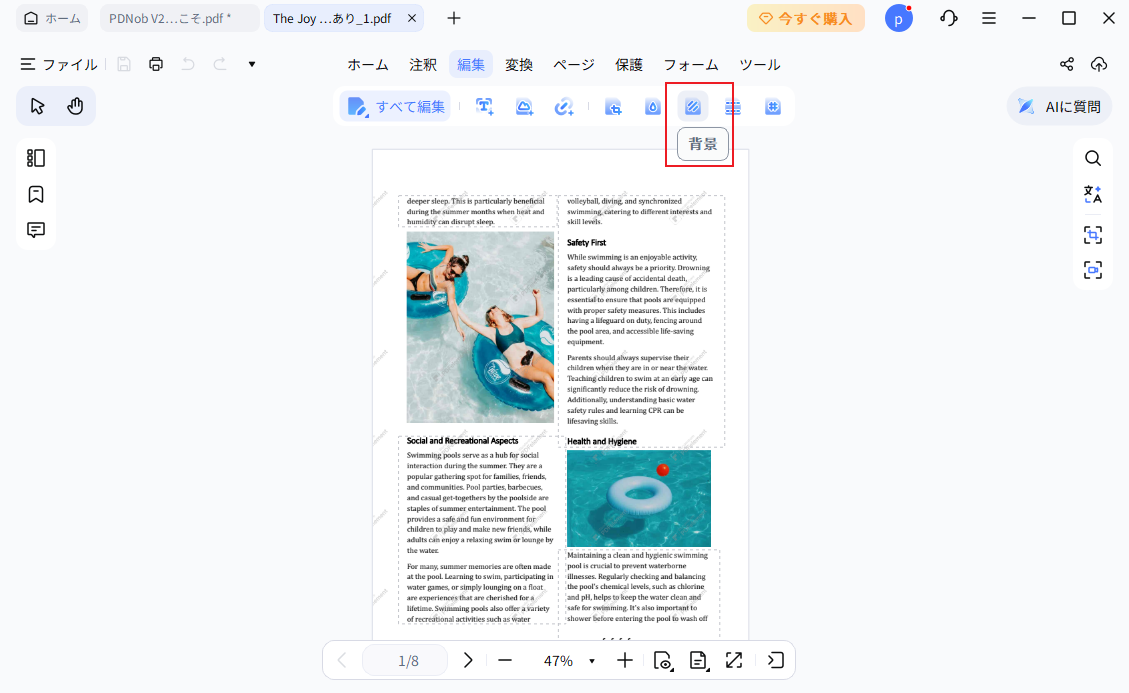
Task: Open the Bates numbering tool
Action: point(772,107)
